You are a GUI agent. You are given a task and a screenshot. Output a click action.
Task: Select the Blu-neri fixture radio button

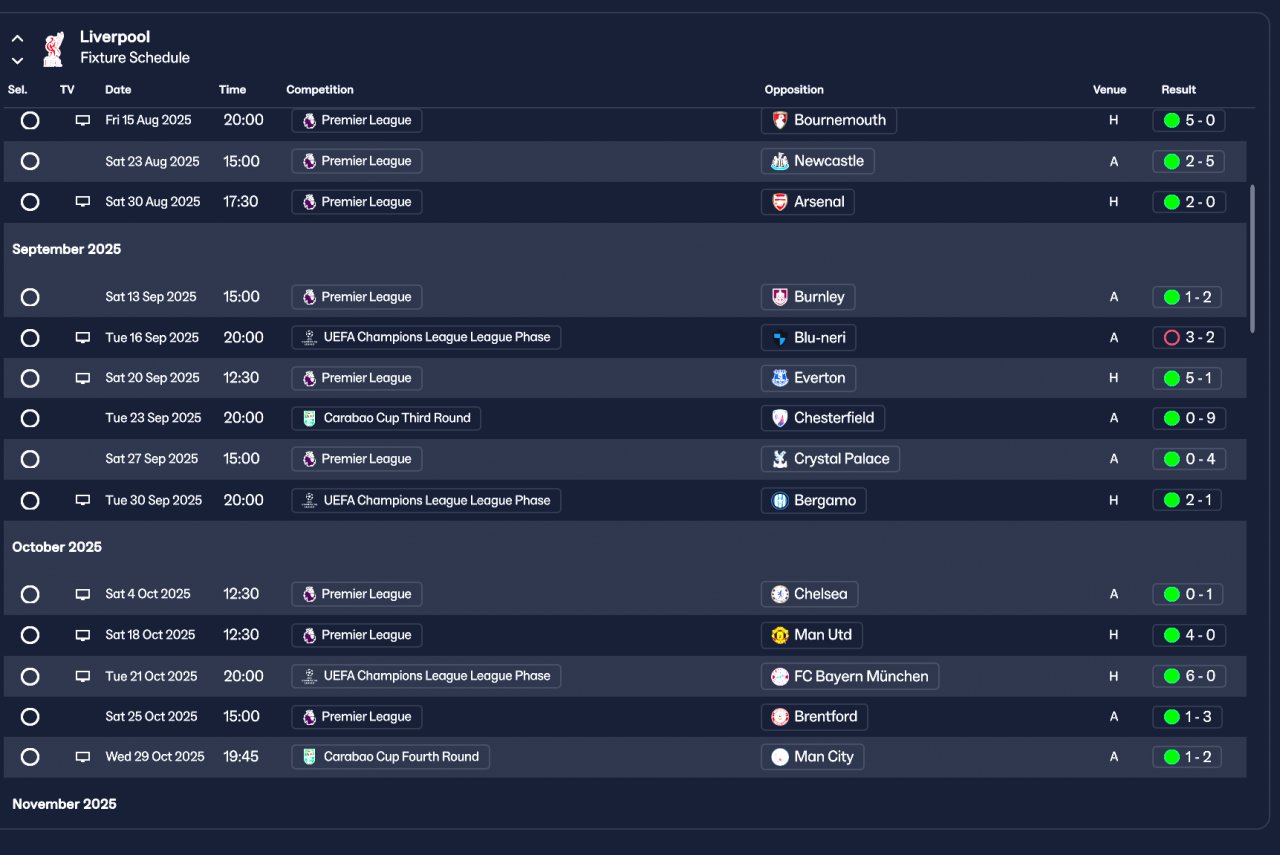tap(30, 338)
